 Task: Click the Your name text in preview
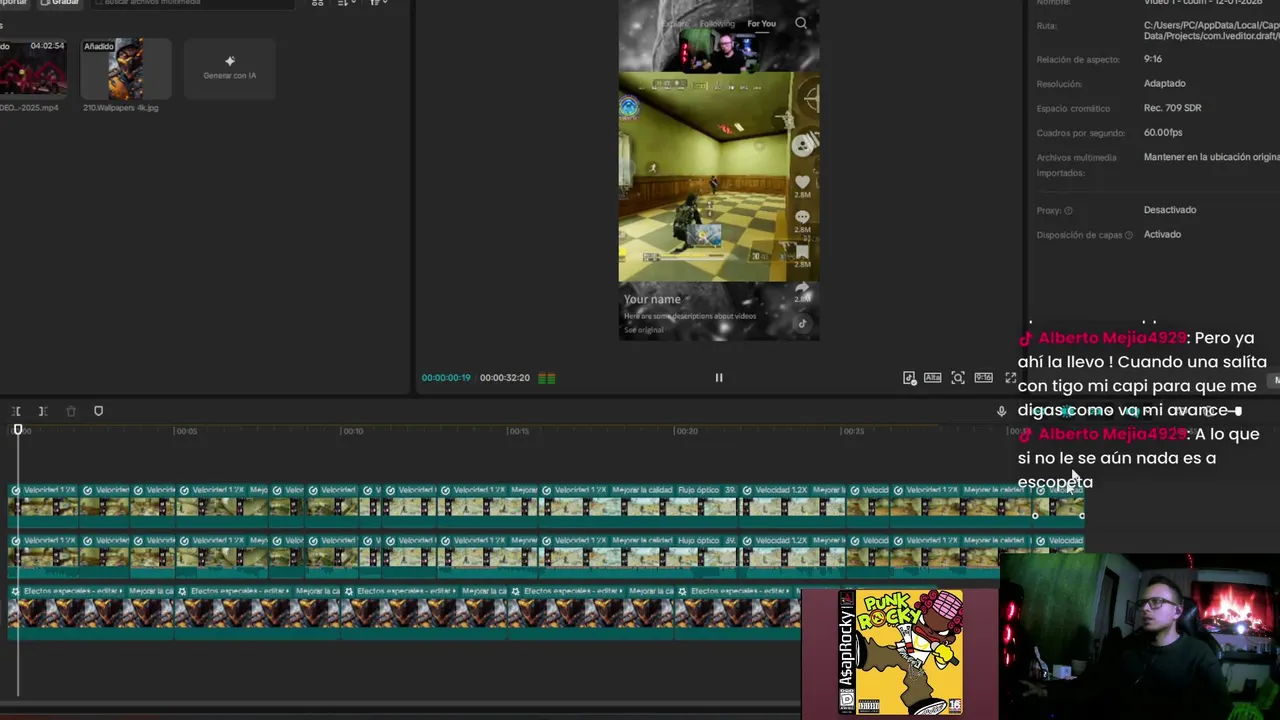[652, 299]
